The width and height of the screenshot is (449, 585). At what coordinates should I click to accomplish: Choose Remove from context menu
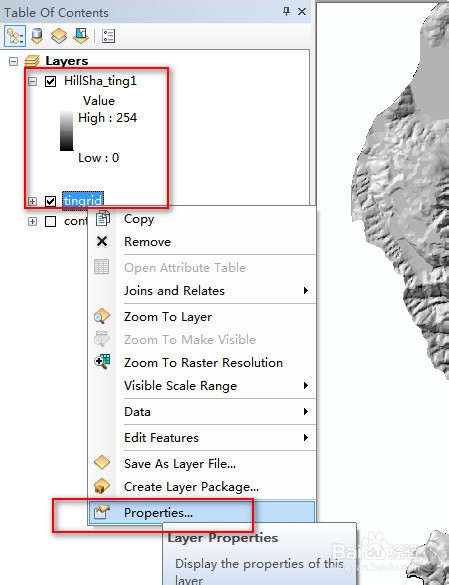202,242
